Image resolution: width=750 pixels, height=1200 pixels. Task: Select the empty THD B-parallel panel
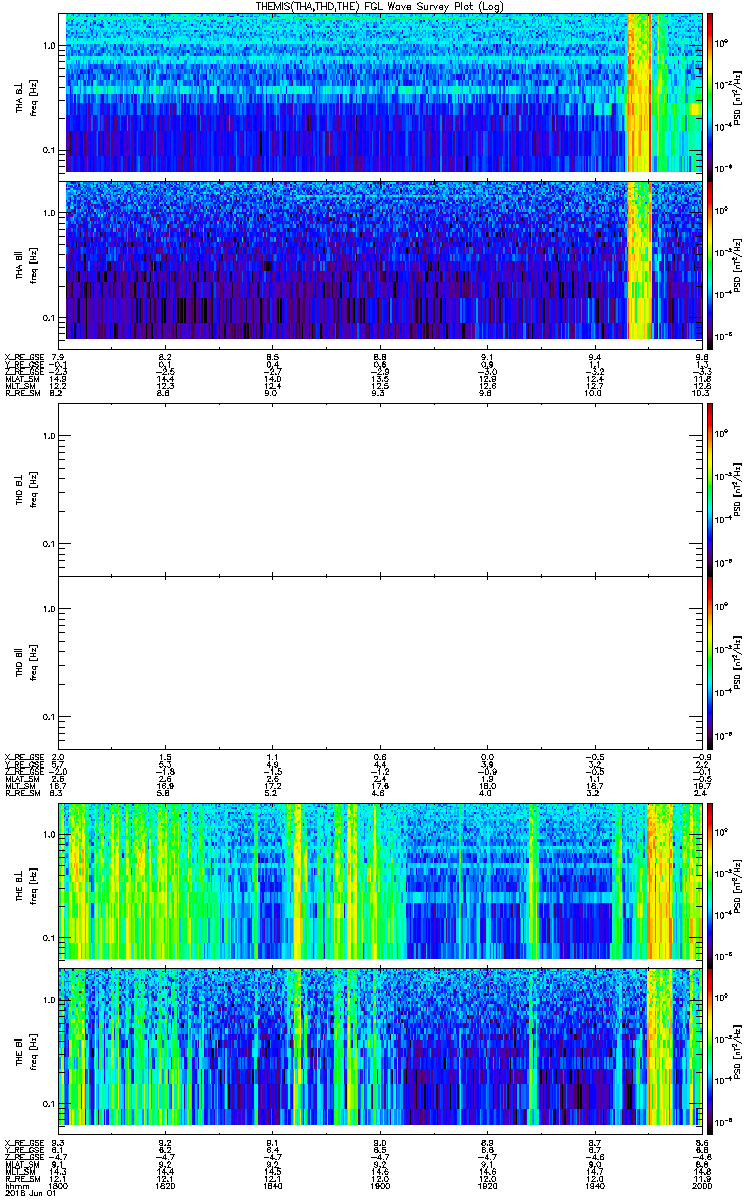click(x=384, y=661)
